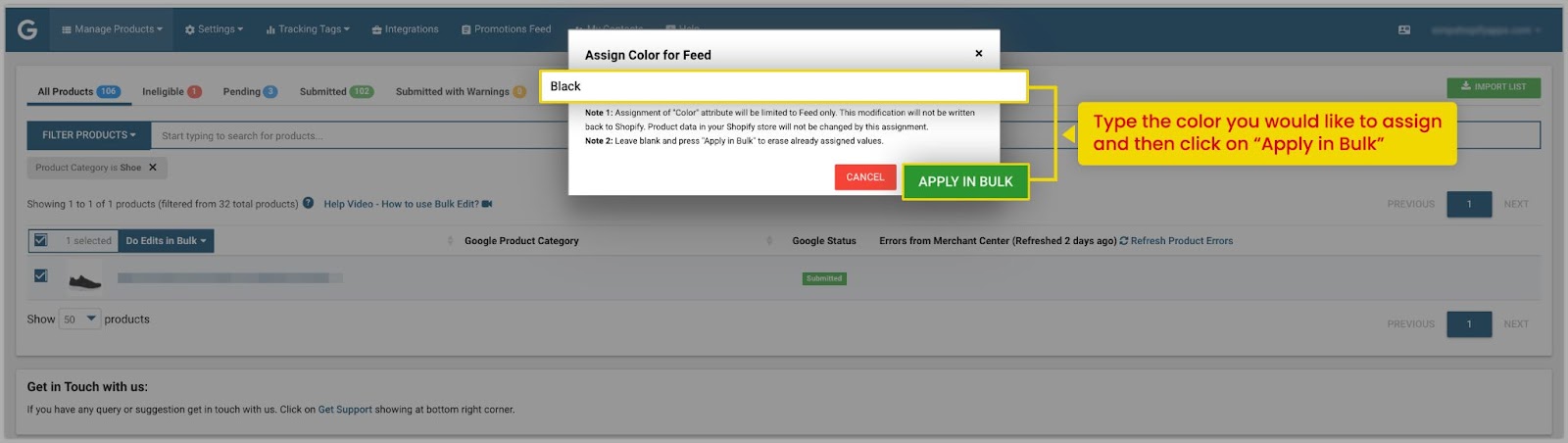This screenshot has width=1568, height=443.
Task: Switch to the Submitted tab
Action: (x=336, y=92)
